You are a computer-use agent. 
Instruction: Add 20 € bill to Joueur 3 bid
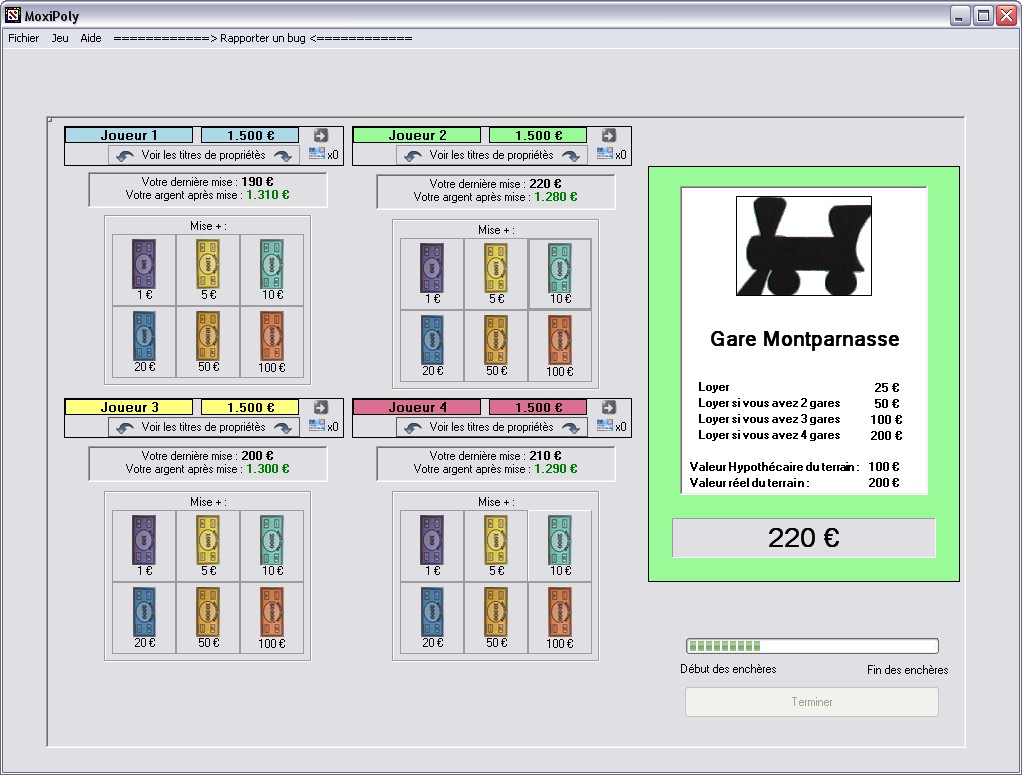pyautogui.click(x=144, y=617)
